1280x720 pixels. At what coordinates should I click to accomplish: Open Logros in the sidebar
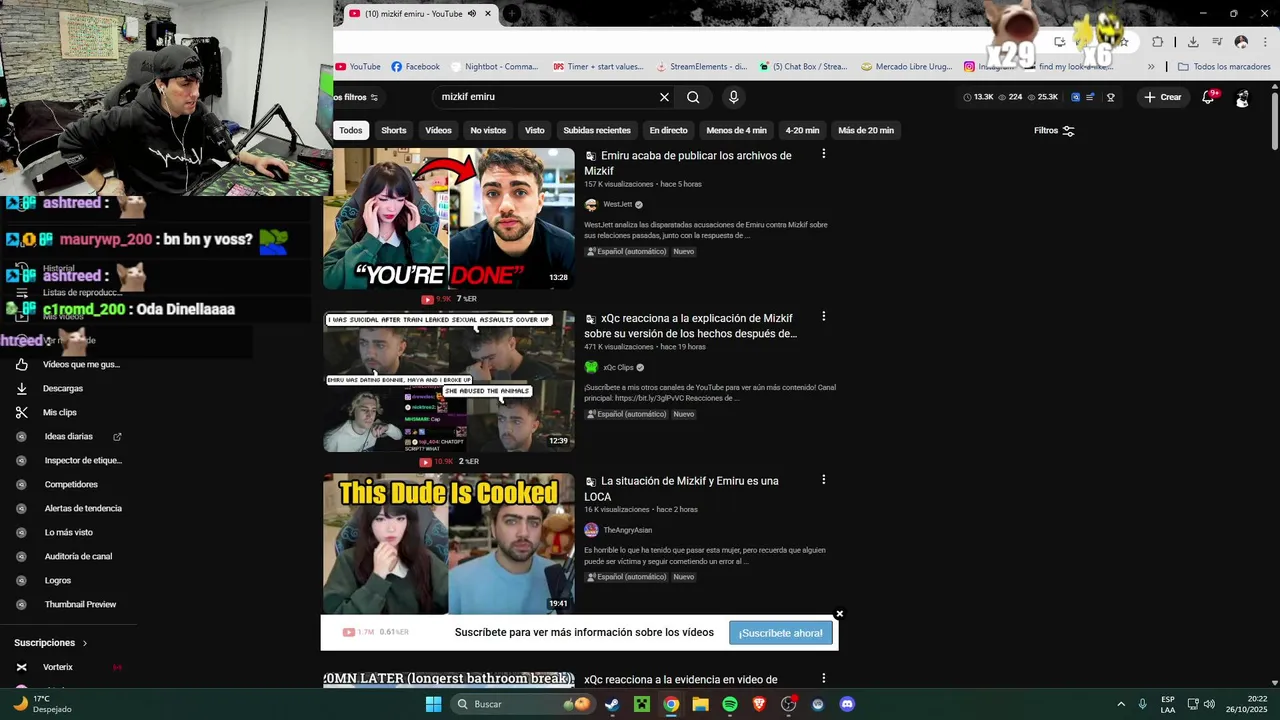(x=58, y=580)
